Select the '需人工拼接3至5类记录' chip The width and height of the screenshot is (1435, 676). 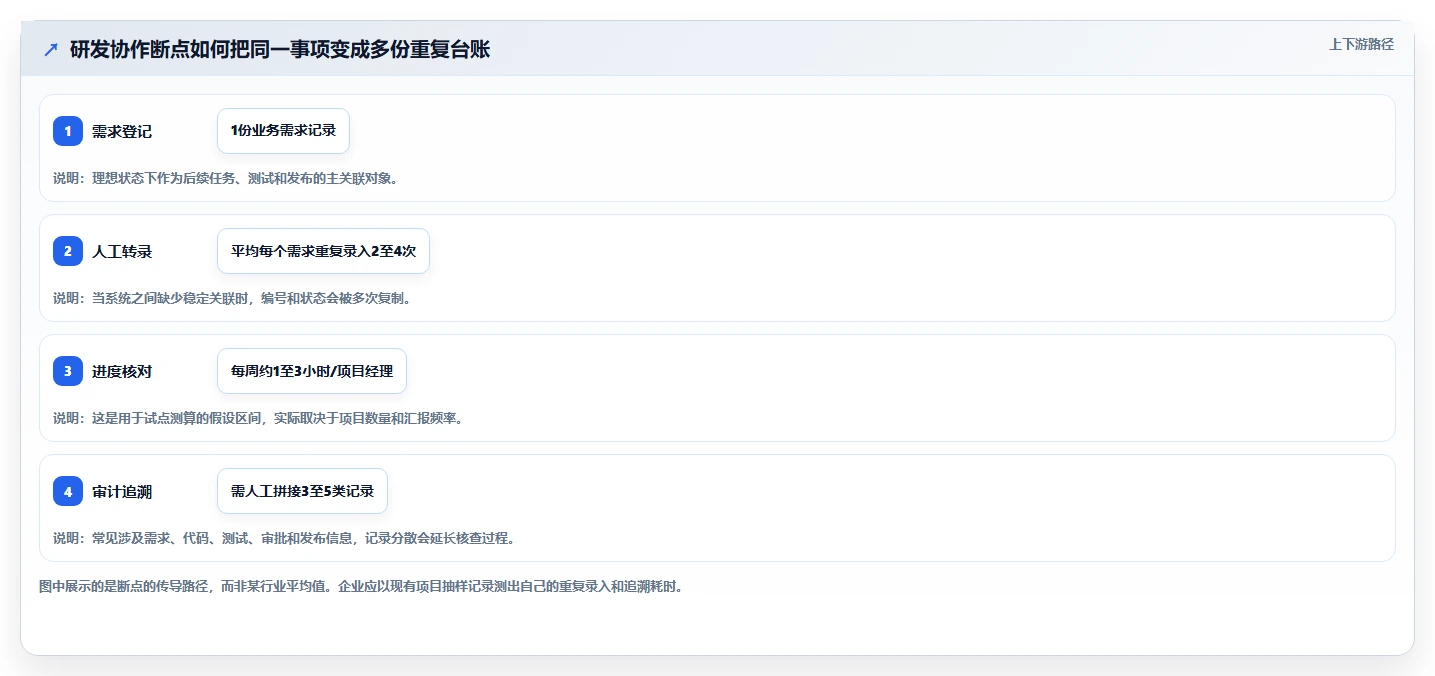tap(302, 491)
